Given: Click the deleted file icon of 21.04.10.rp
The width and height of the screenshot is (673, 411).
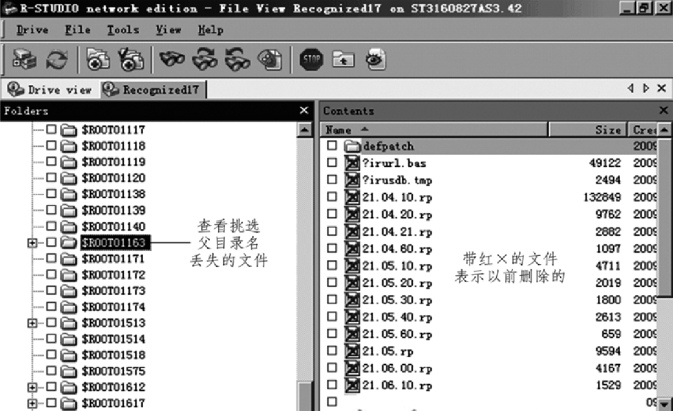Looking at the screenshot, I should pos(352,197).
